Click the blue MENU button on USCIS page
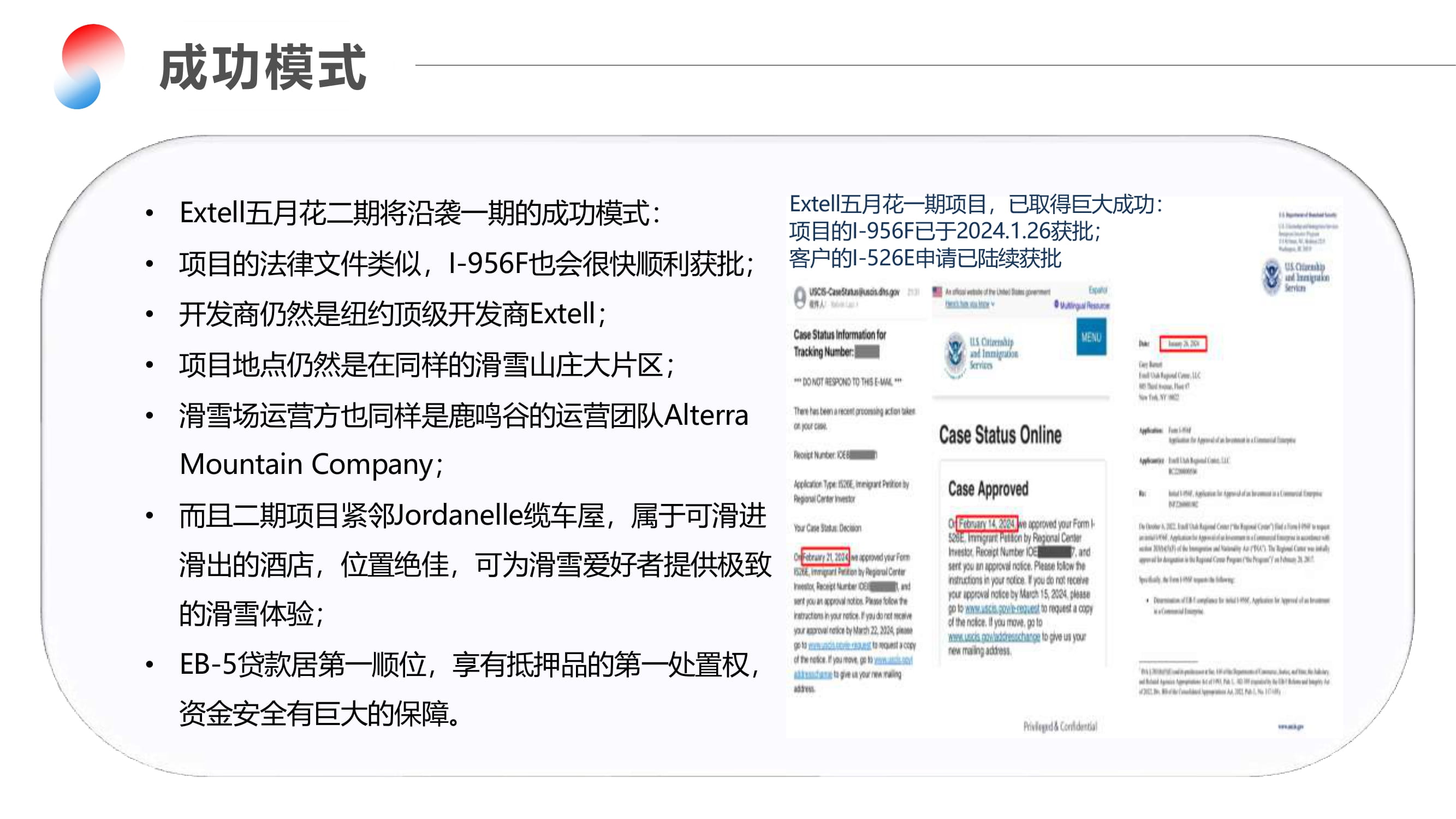 (1091, 337)
